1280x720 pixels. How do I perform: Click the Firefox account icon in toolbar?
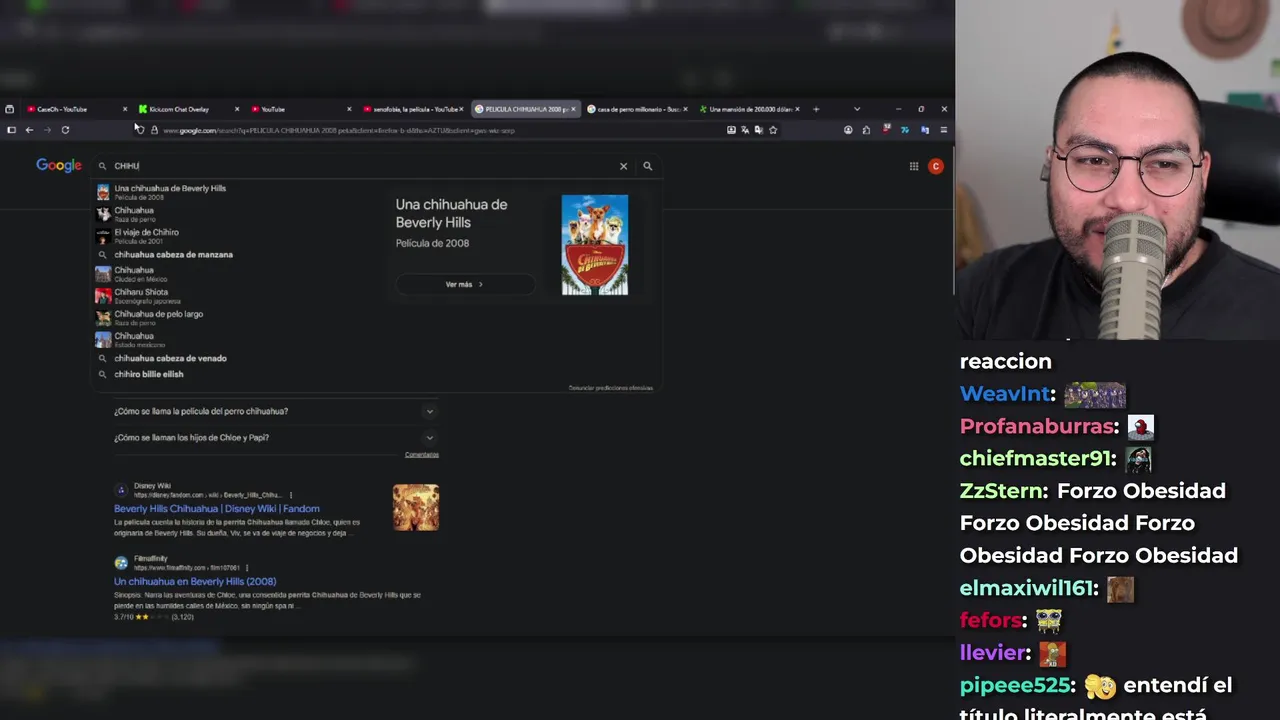pyautogui.click(x=848, y=130)
